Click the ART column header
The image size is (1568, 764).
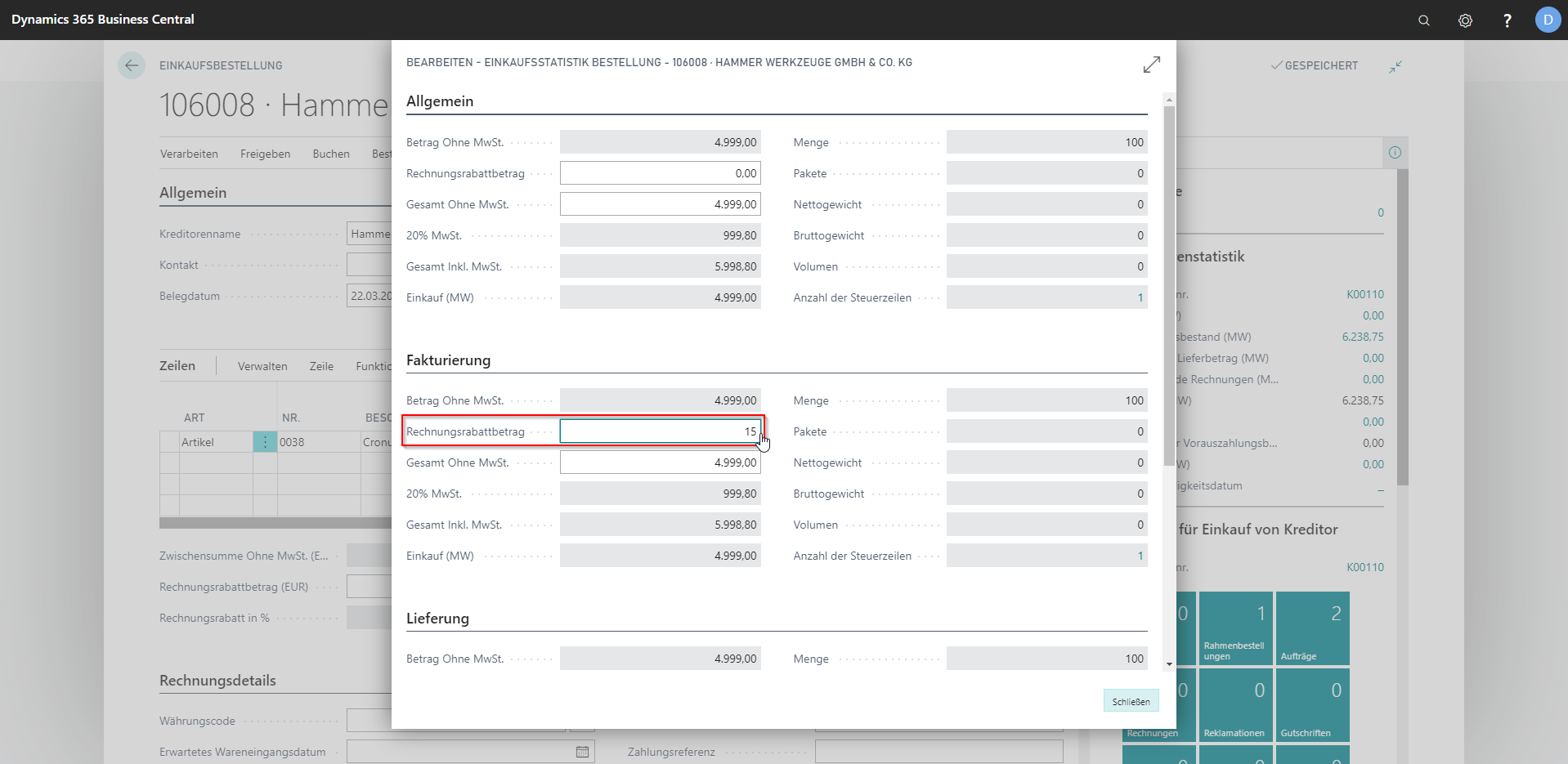point(194,418)
